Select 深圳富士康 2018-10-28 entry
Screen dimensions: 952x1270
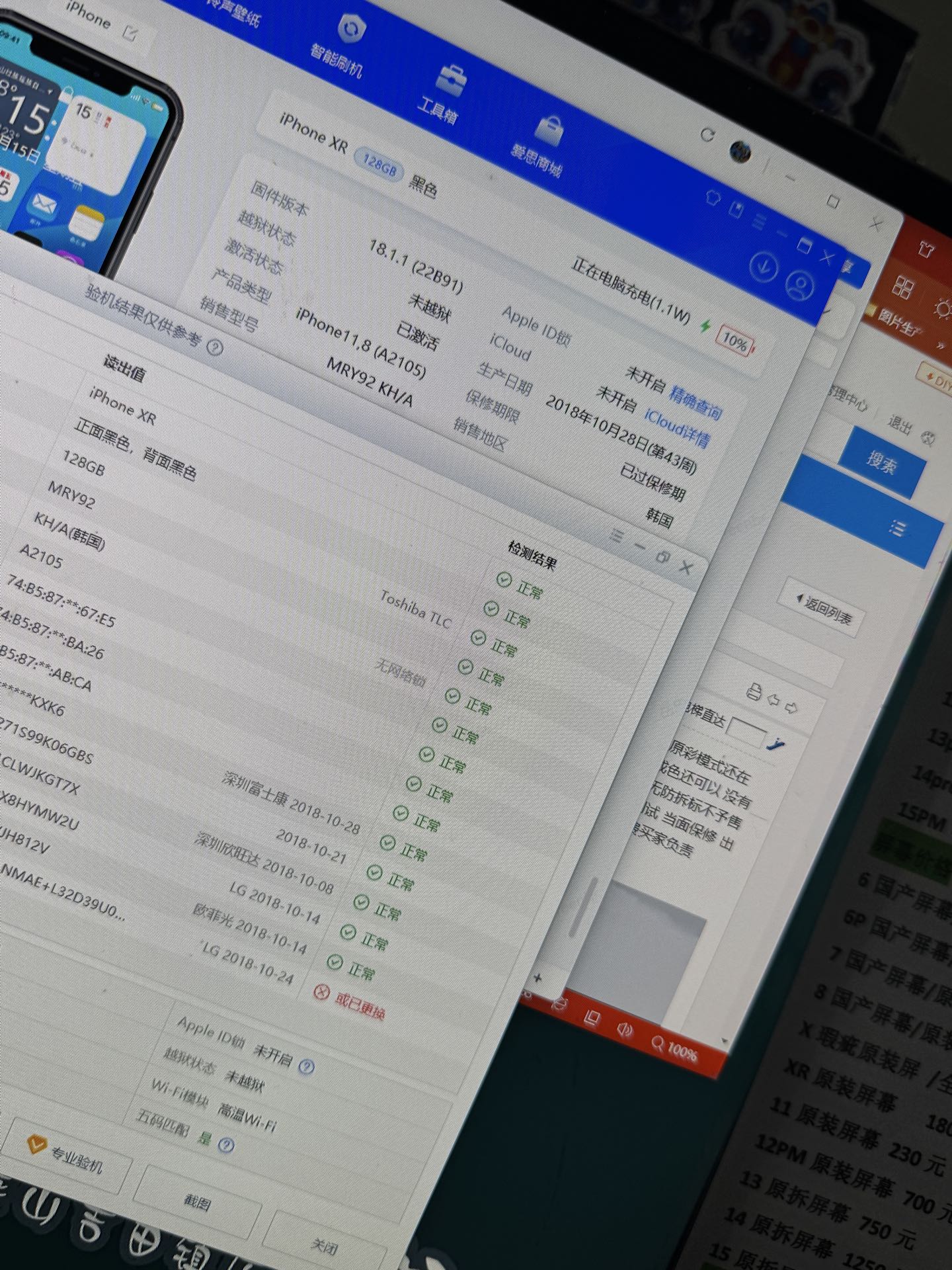292,802
